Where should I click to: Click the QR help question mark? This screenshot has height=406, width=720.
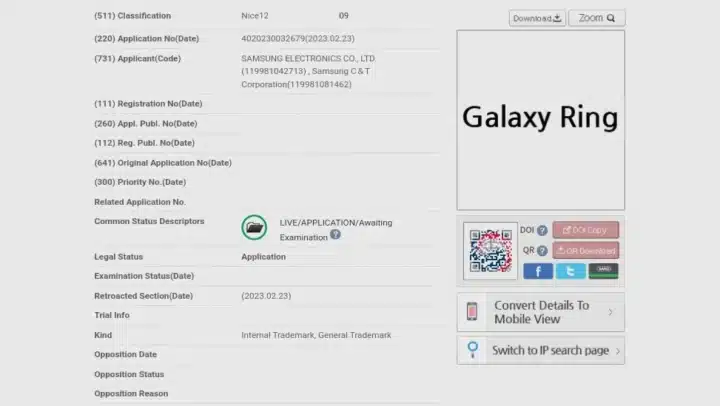coord(542,251)
